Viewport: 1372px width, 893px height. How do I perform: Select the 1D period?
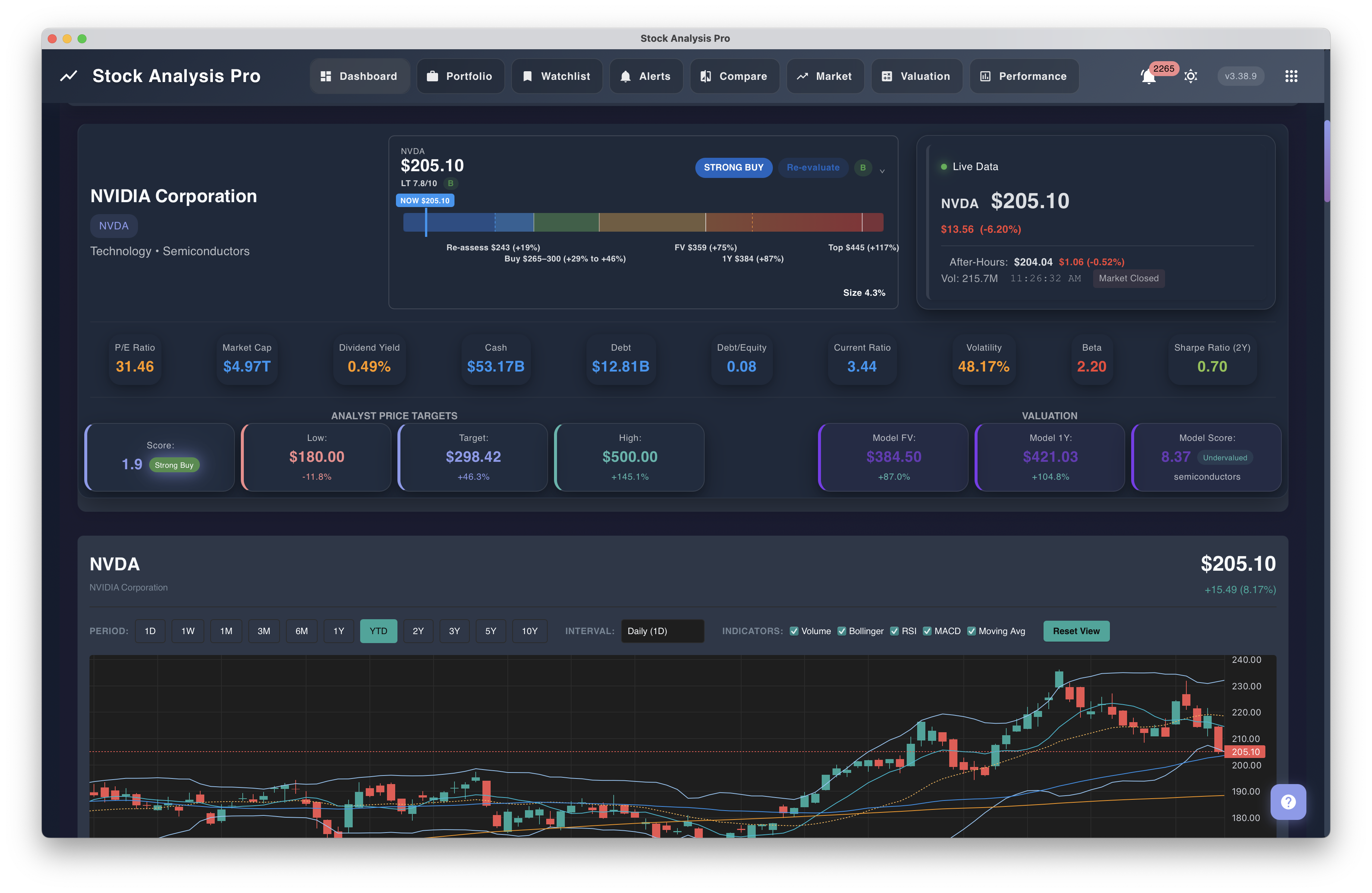150,631
